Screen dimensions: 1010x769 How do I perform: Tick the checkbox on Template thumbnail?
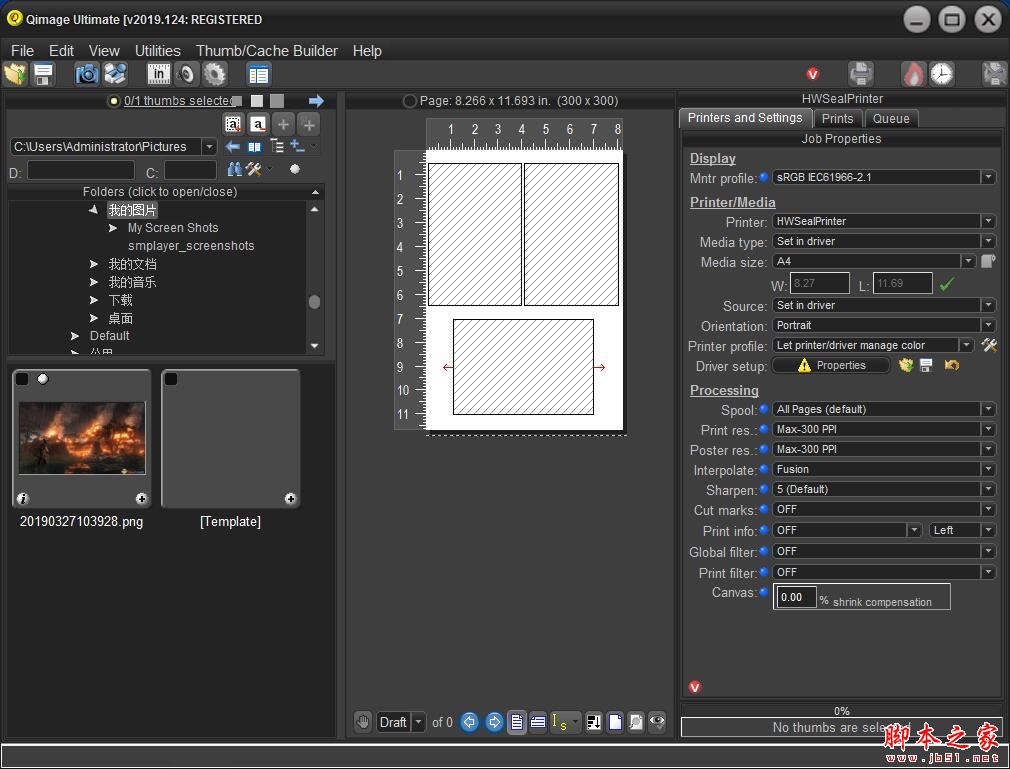pos(171,379)
